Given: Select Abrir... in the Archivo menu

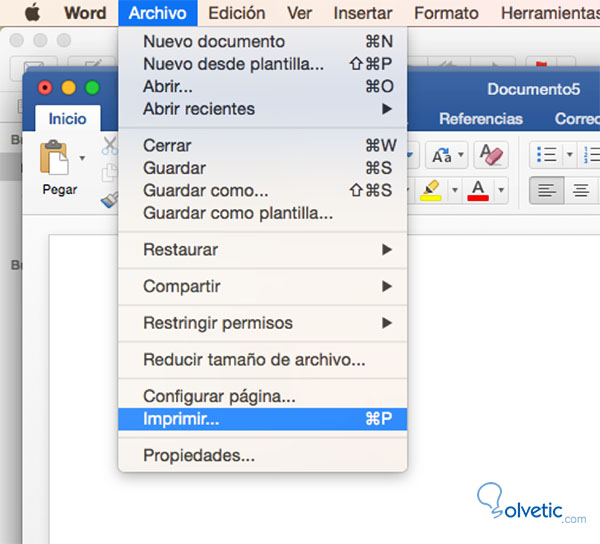Looking at the screenshot, I should click(262, 86).
